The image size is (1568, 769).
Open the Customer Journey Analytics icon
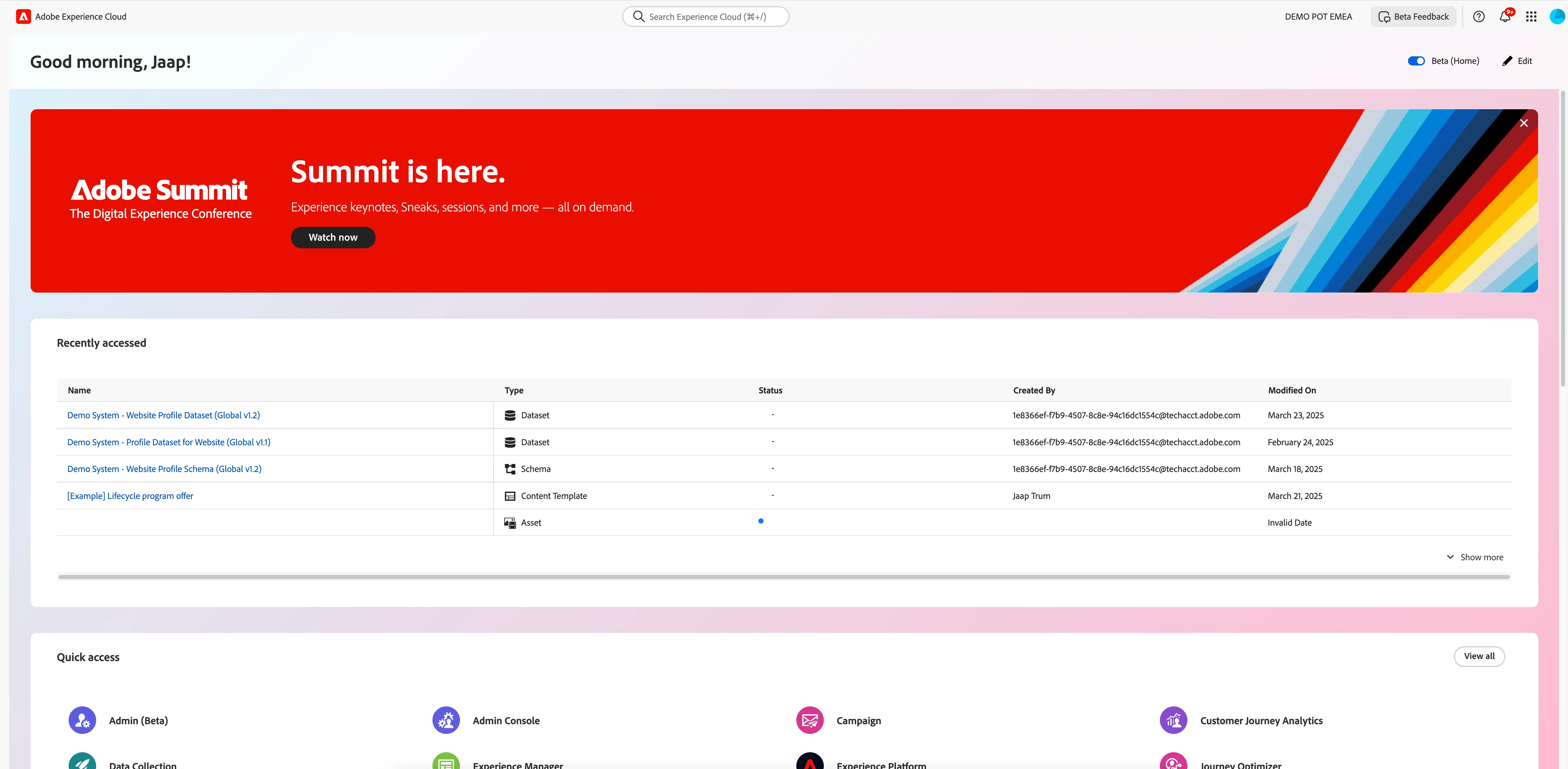(1174, 720)
